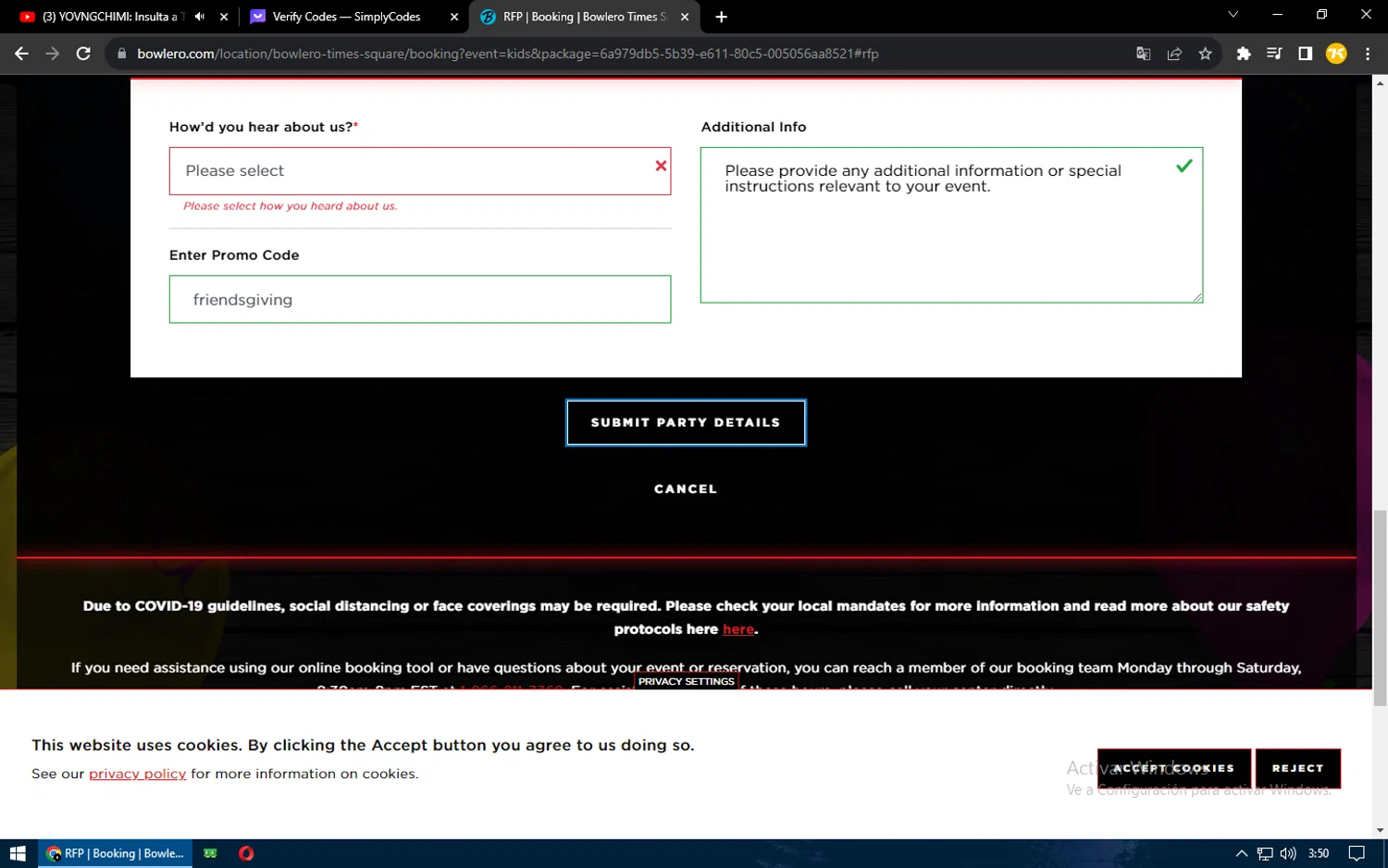Close the SimplyCodes tab
Viewport: 1388px width, 868px height.
coord(454,17)
